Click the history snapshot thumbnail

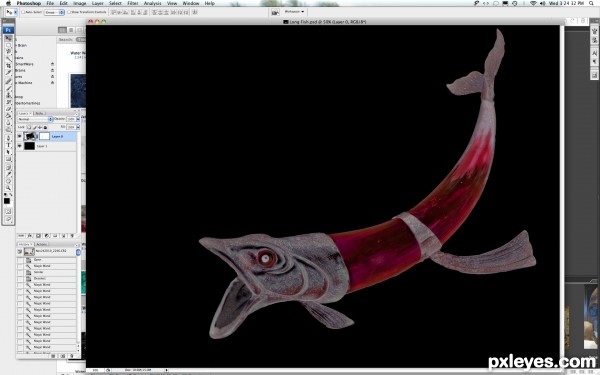click(x=29, y=251)
